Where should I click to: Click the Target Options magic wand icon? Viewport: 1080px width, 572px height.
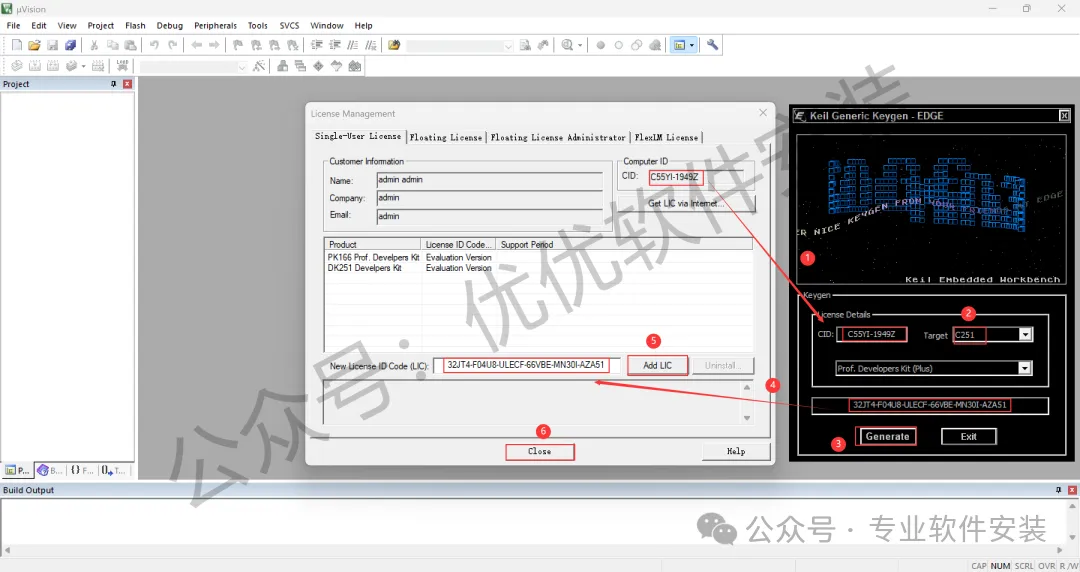click(x=259, y=66)
